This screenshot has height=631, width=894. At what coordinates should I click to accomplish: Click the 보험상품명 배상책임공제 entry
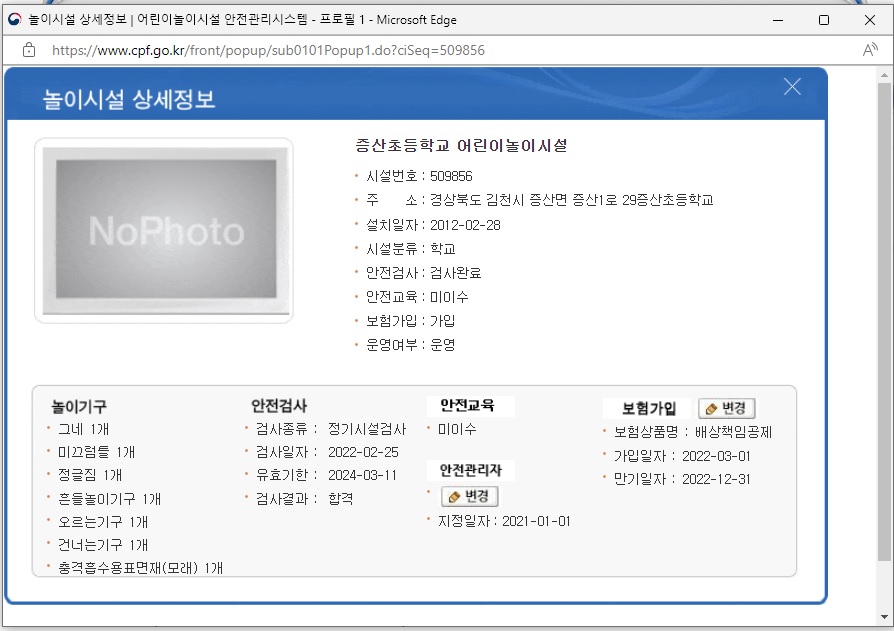tap(692, 432)
